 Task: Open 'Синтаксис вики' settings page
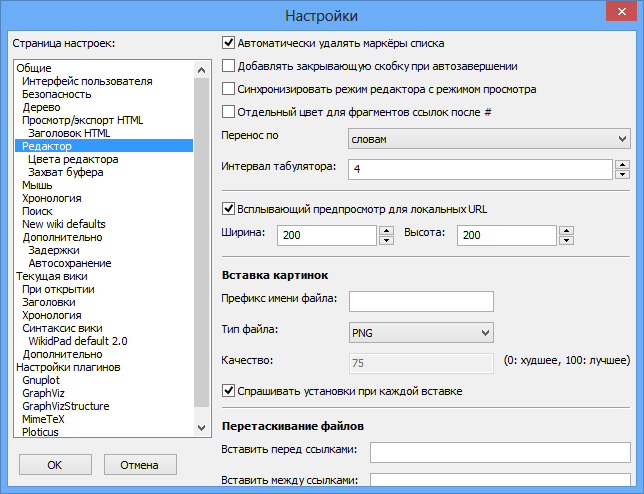[x=62, y=328]
